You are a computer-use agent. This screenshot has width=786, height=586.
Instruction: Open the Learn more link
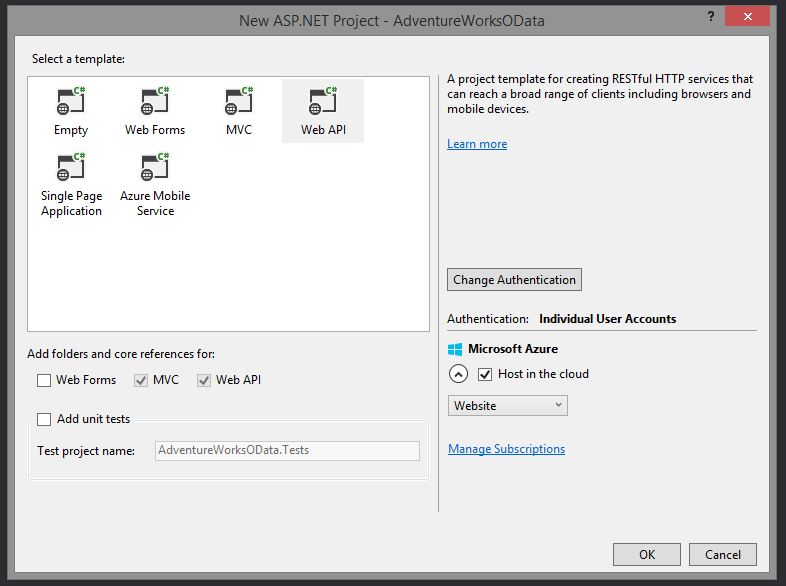point(477,144)
